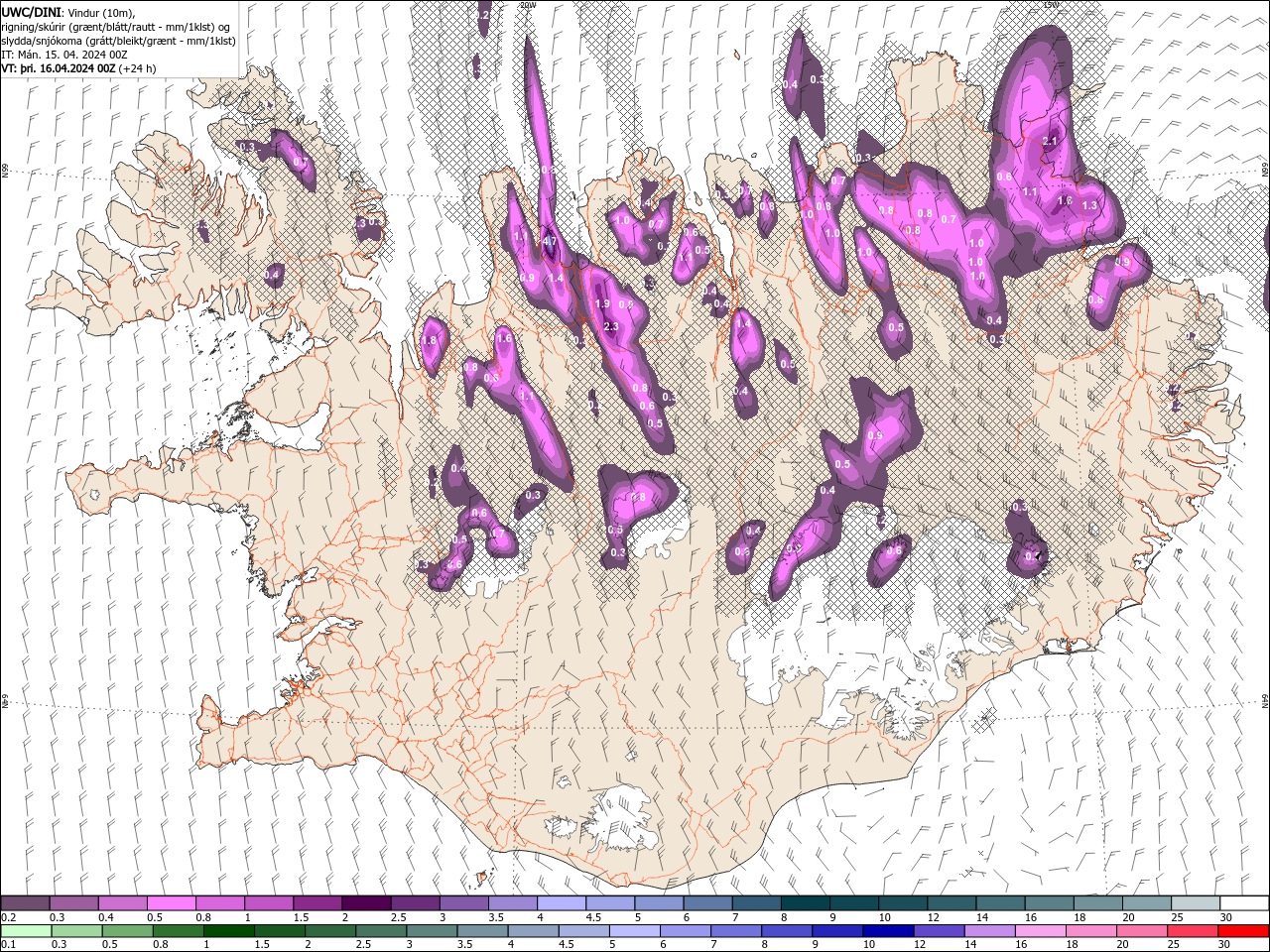The image size is (1270, 952).
Task: Click the dark green rain swatch between 1 and 1.5
Action: pyautogui.click(x=228, y=930)
